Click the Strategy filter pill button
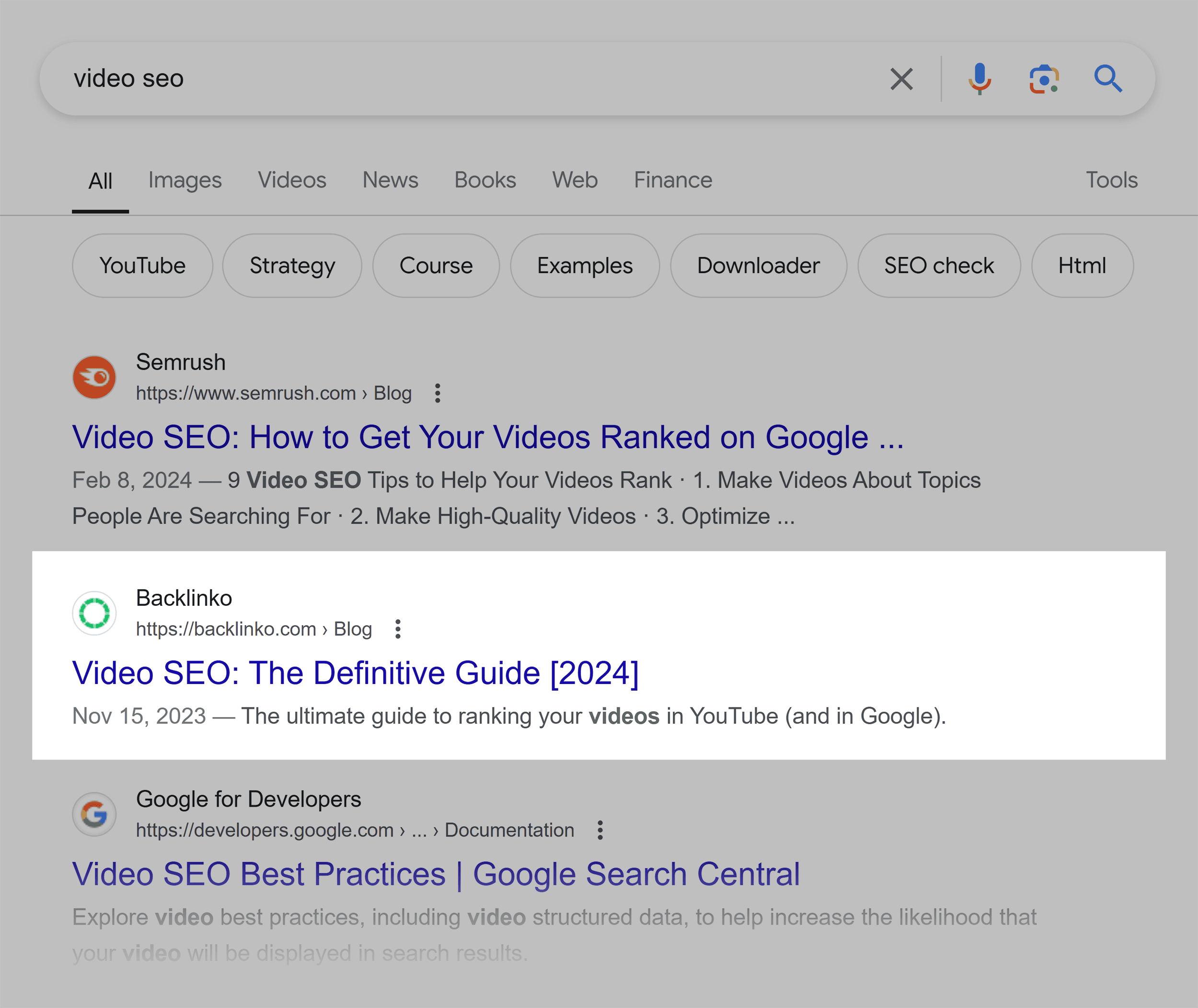Screen dimensions: 1198x1008 coord(293,266)
